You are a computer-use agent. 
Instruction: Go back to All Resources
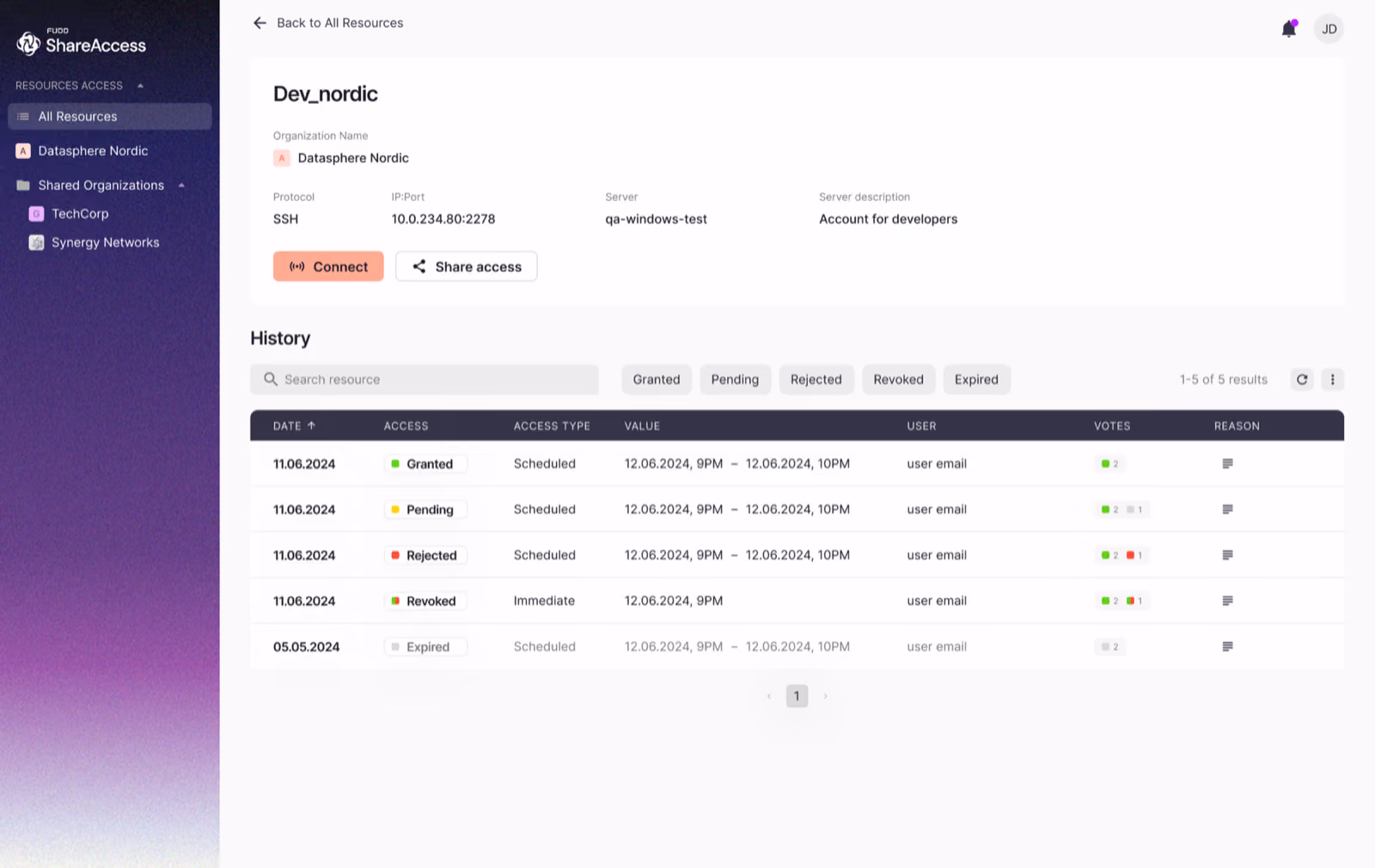pos(339,23)
